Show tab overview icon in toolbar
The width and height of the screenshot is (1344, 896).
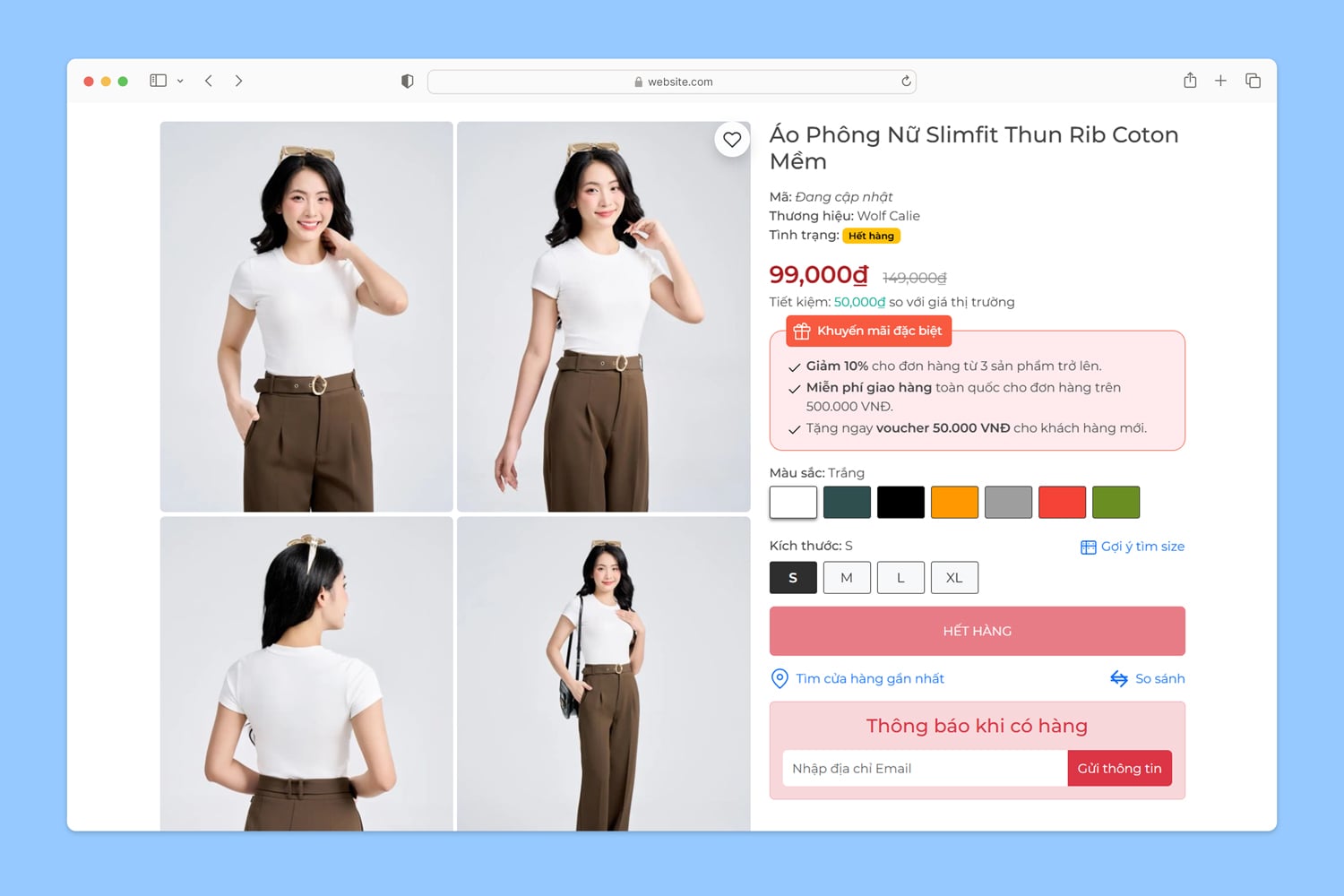1253,81
